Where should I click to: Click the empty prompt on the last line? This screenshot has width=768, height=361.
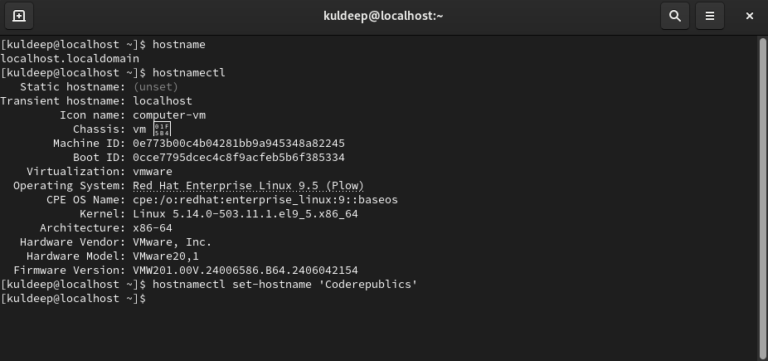[x=73, y=299]
